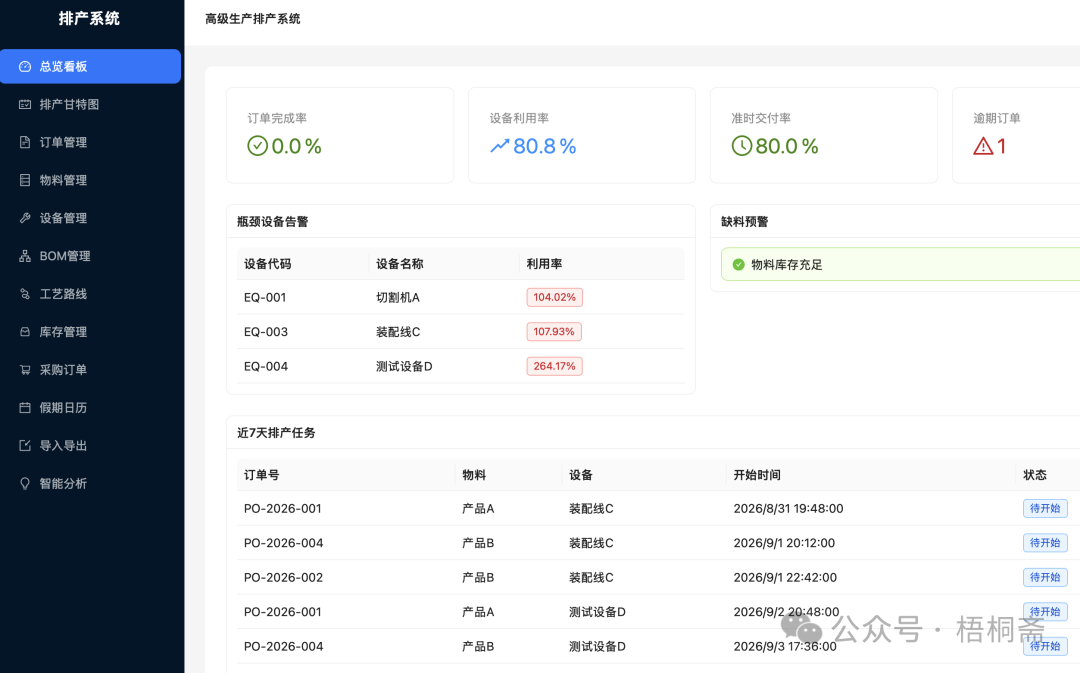The width and height of the screenshot is (1080, 673).
Task: Click the 假期日历 calendar icon
Action: [25, 408]
